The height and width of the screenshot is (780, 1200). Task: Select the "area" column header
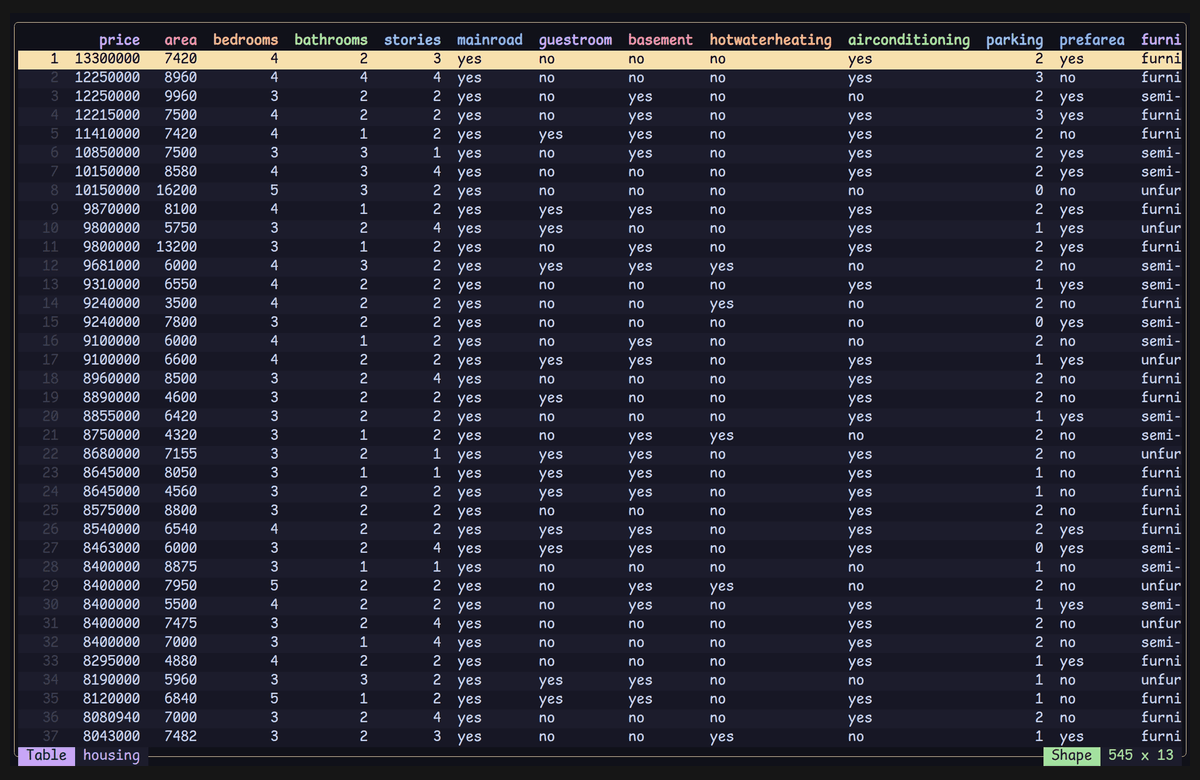click(x=180, y=40)
